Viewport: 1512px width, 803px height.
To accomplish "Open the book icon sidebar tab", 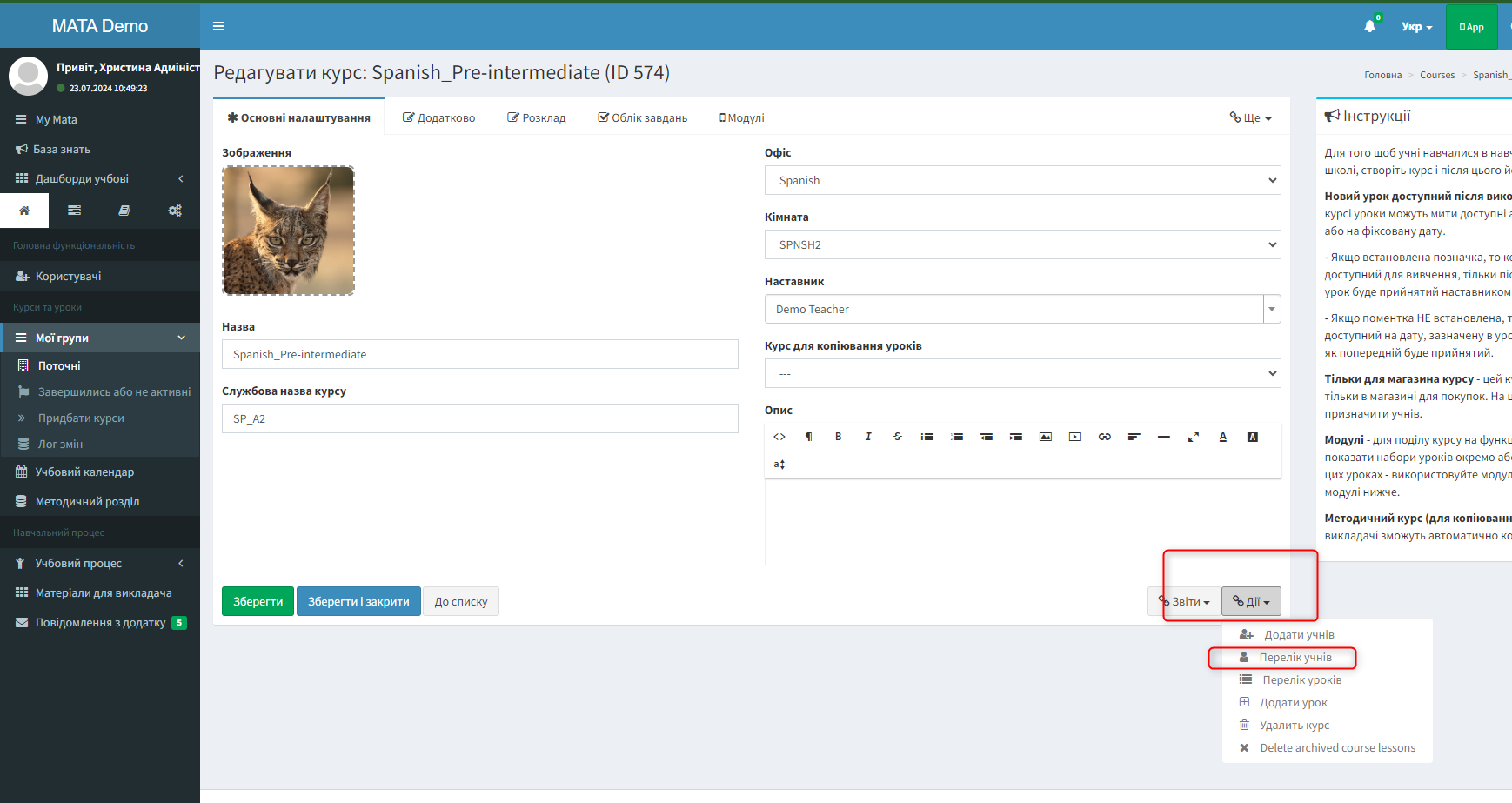I will pos(124,211).
